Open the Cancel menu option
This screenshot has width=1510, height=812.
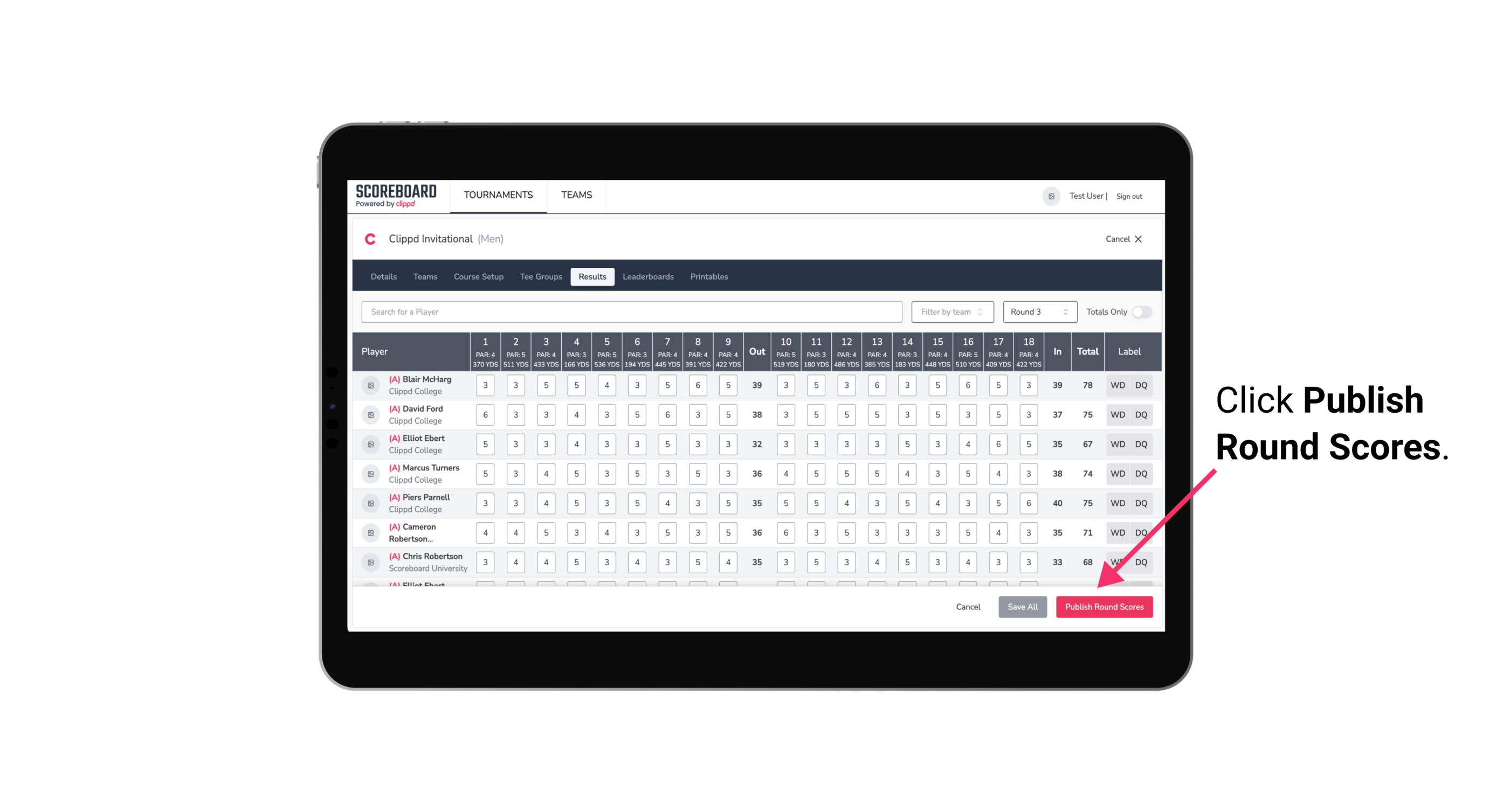click(x=966, y=607)
